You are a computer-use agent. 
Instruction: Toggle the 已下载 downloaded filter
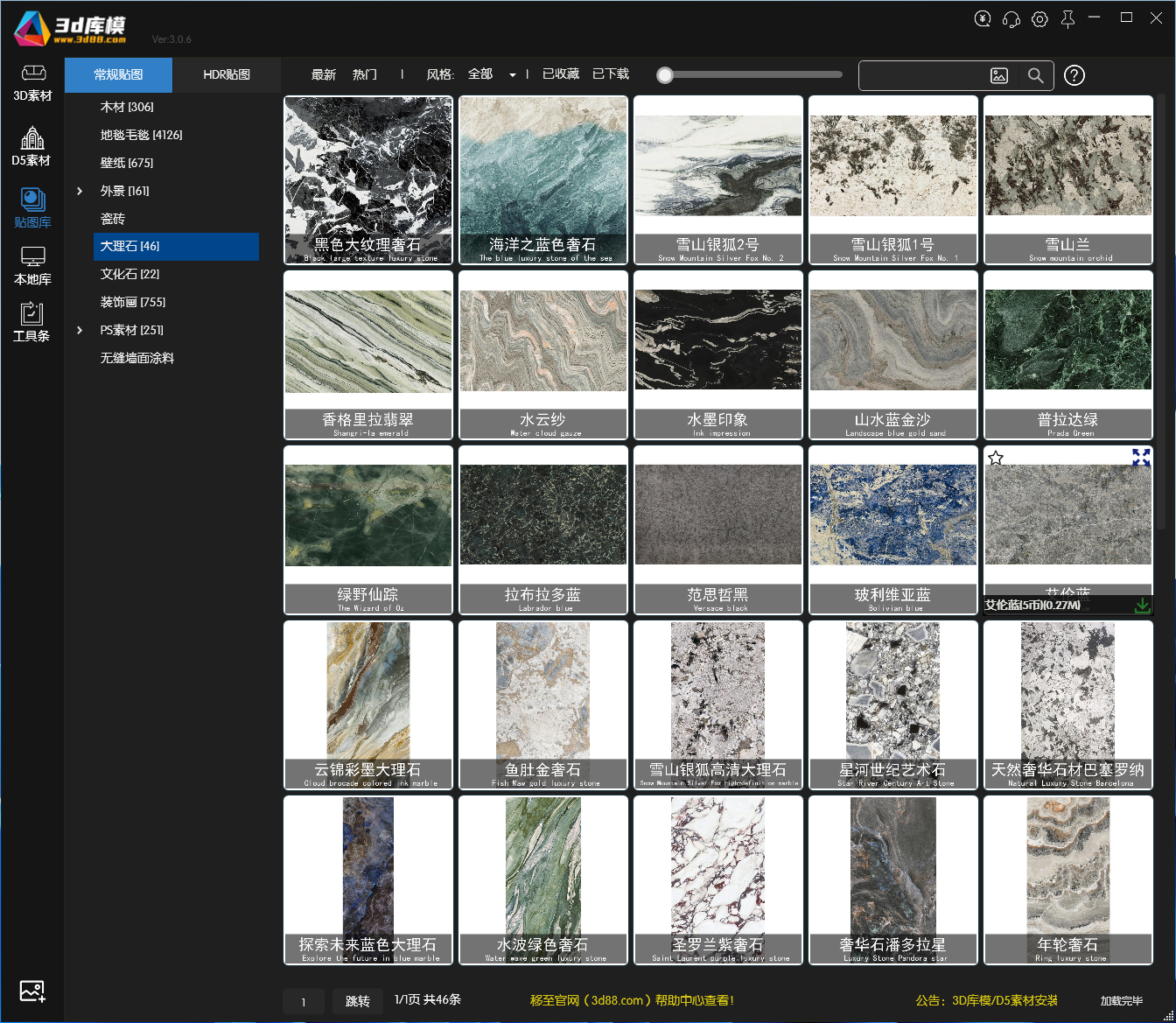pyautogui.click(x=611, y=74)
